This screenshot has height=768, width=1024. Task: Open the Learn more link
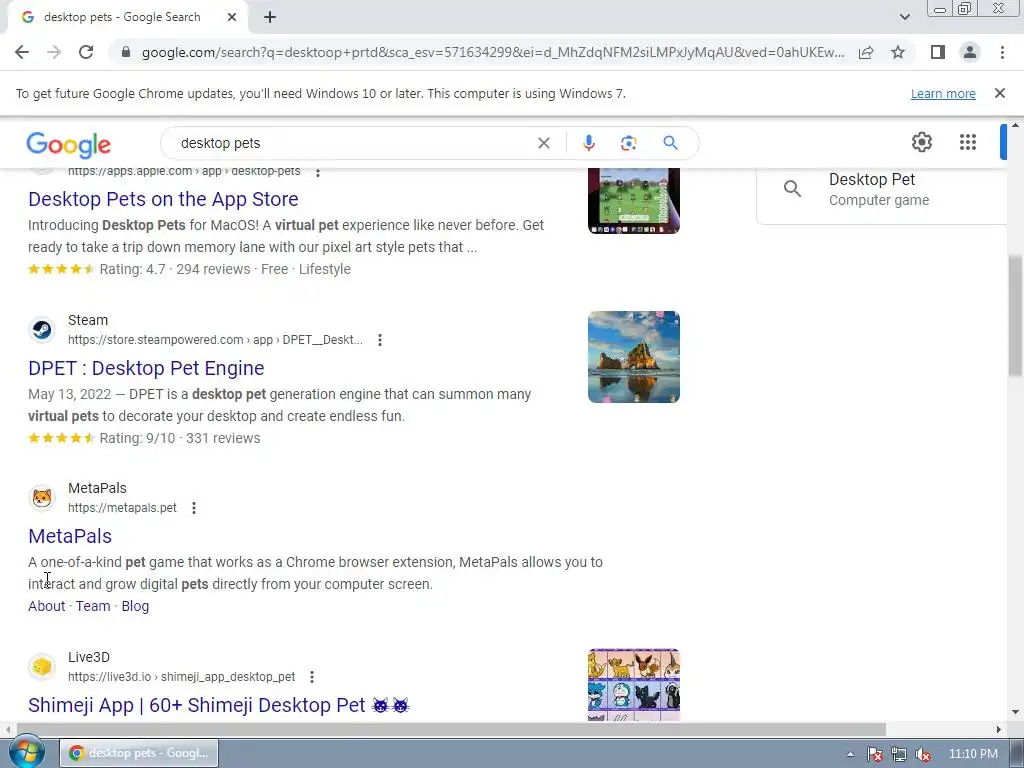tap(943, 93)
